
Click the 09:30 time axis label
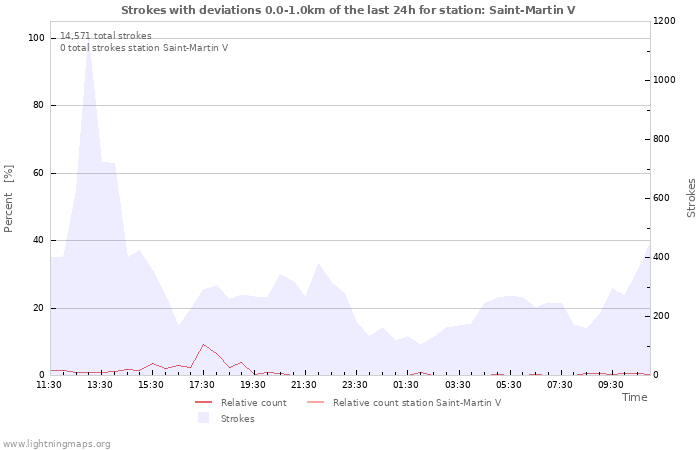click(611, 385)
